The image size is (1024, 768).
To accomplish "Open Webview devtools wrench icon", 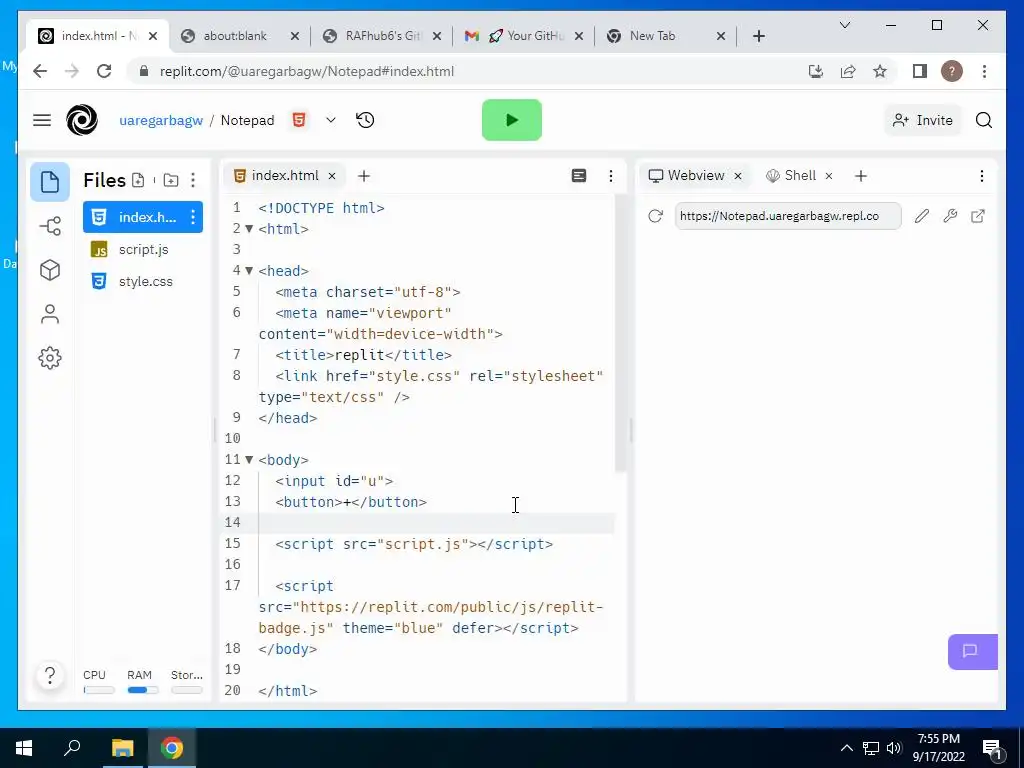I will [x=950, y=216].
